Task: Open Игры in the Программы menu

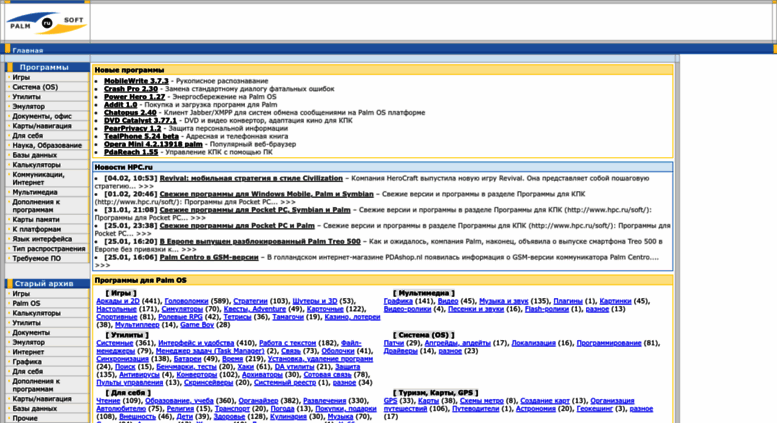Action: tap(21, 77)
